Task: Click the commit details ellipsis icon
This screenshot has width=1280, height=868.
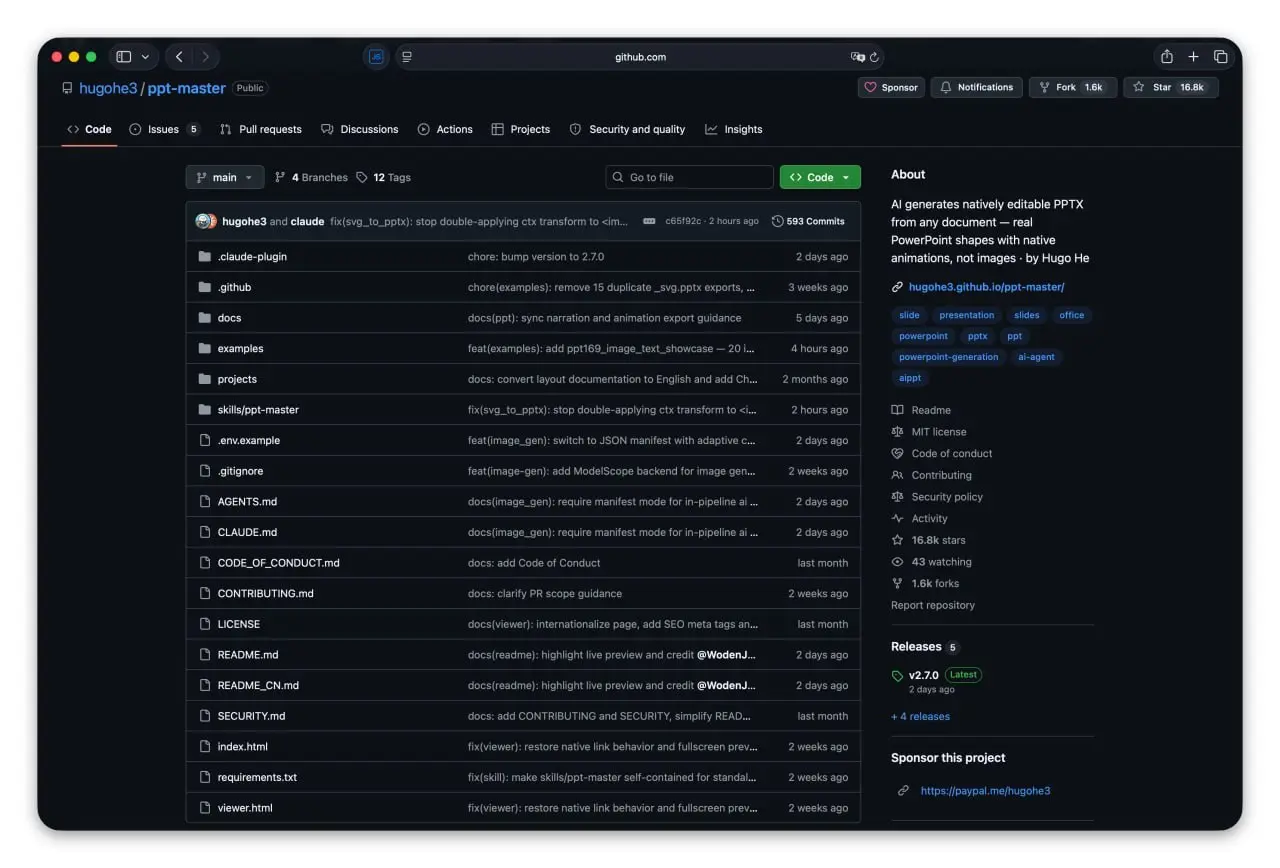Action: [649, 221]
